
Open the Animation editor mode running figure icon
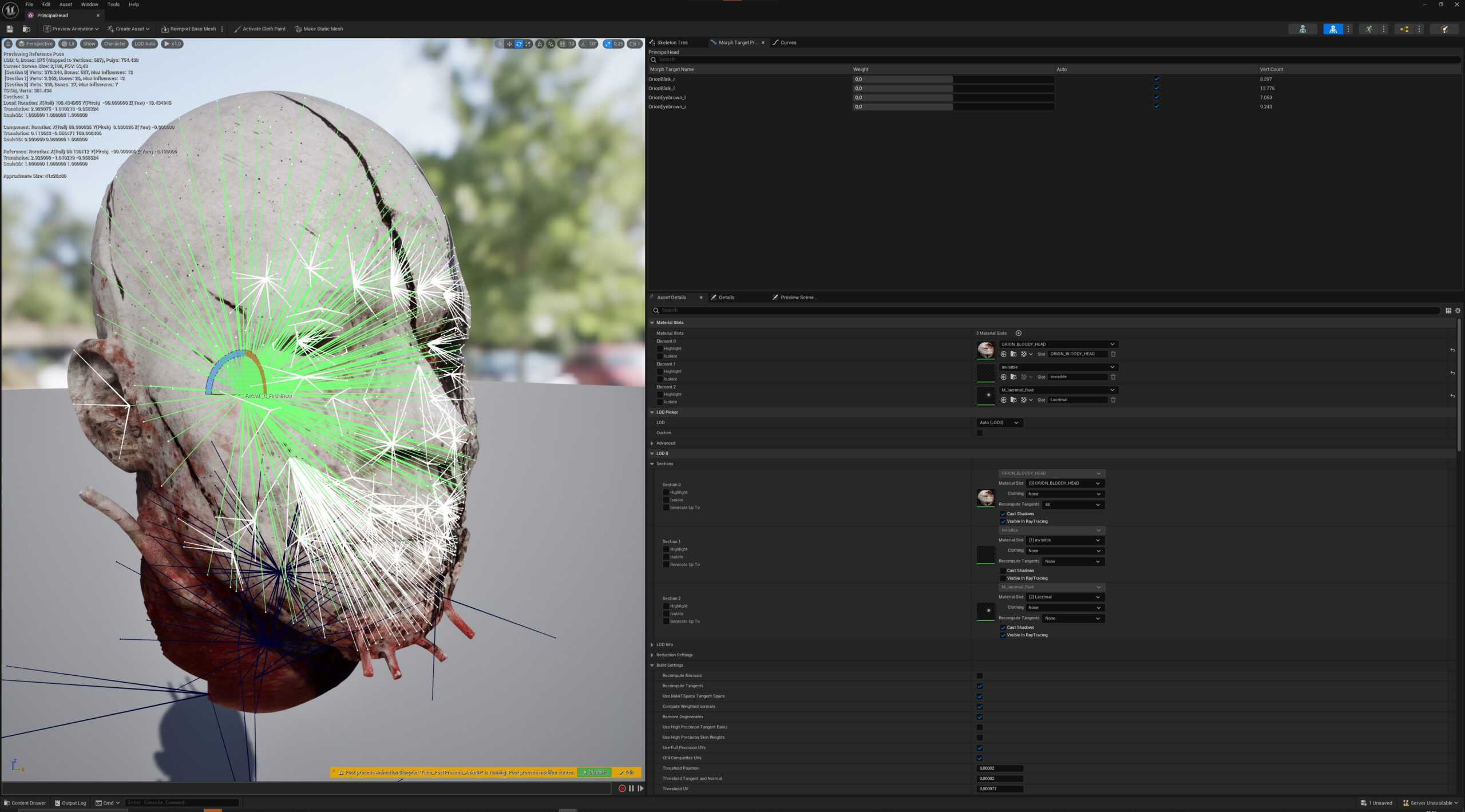[1368, 29]
